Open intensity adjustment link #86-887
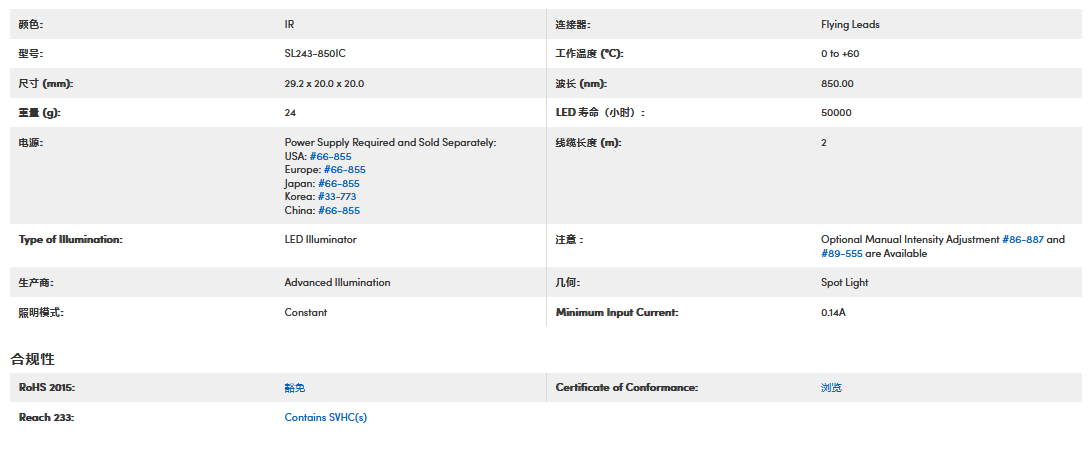 click(1023, 240)
